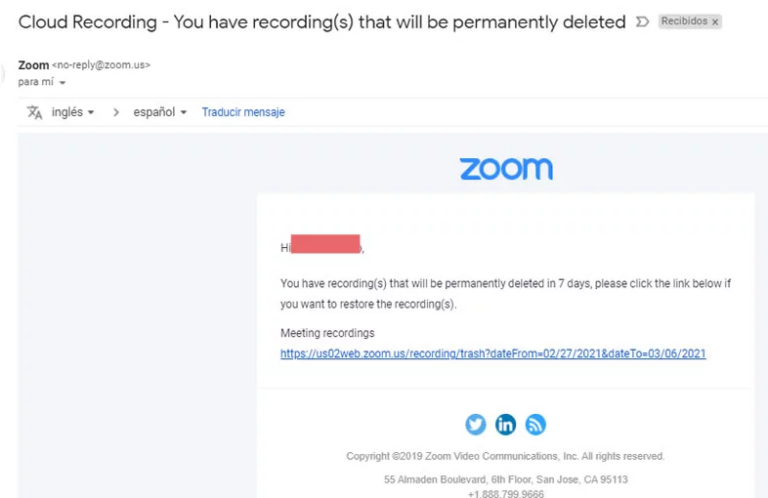Remove the Recibidos label with its x
This screenshot has height=498, width=768.
[715, 22]
